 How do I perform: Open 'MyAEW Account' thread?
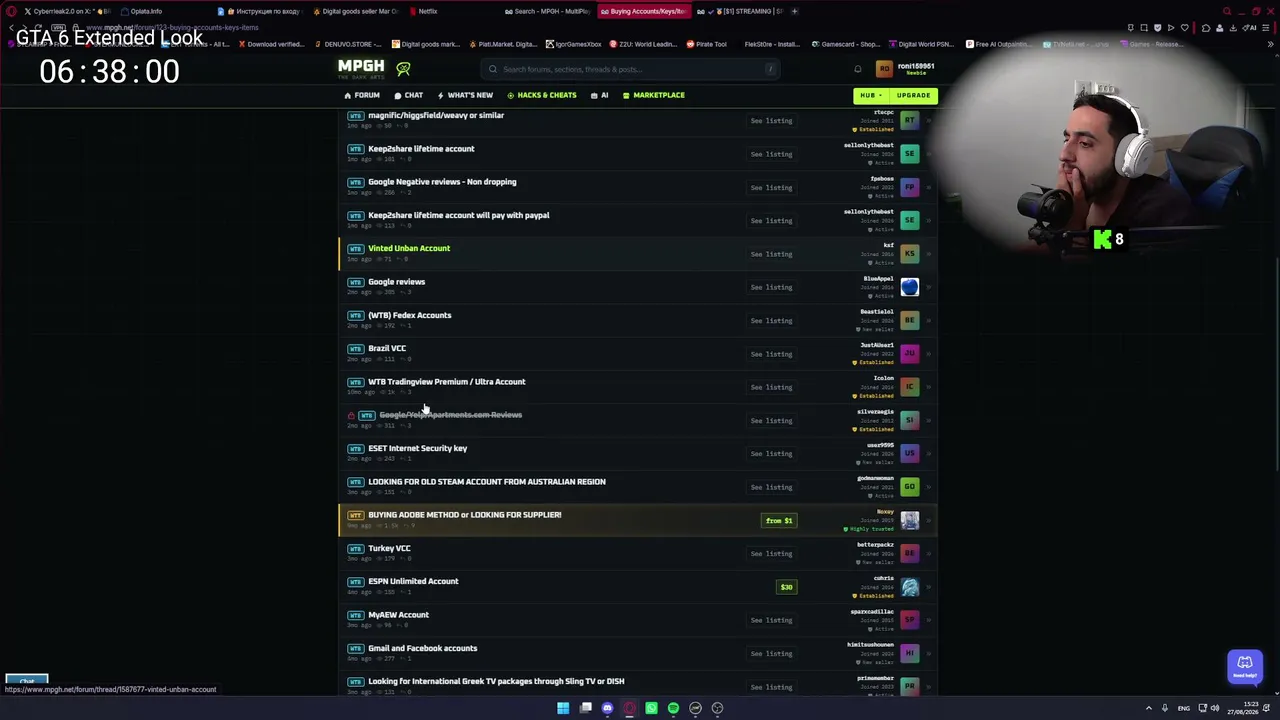[398, 615]
